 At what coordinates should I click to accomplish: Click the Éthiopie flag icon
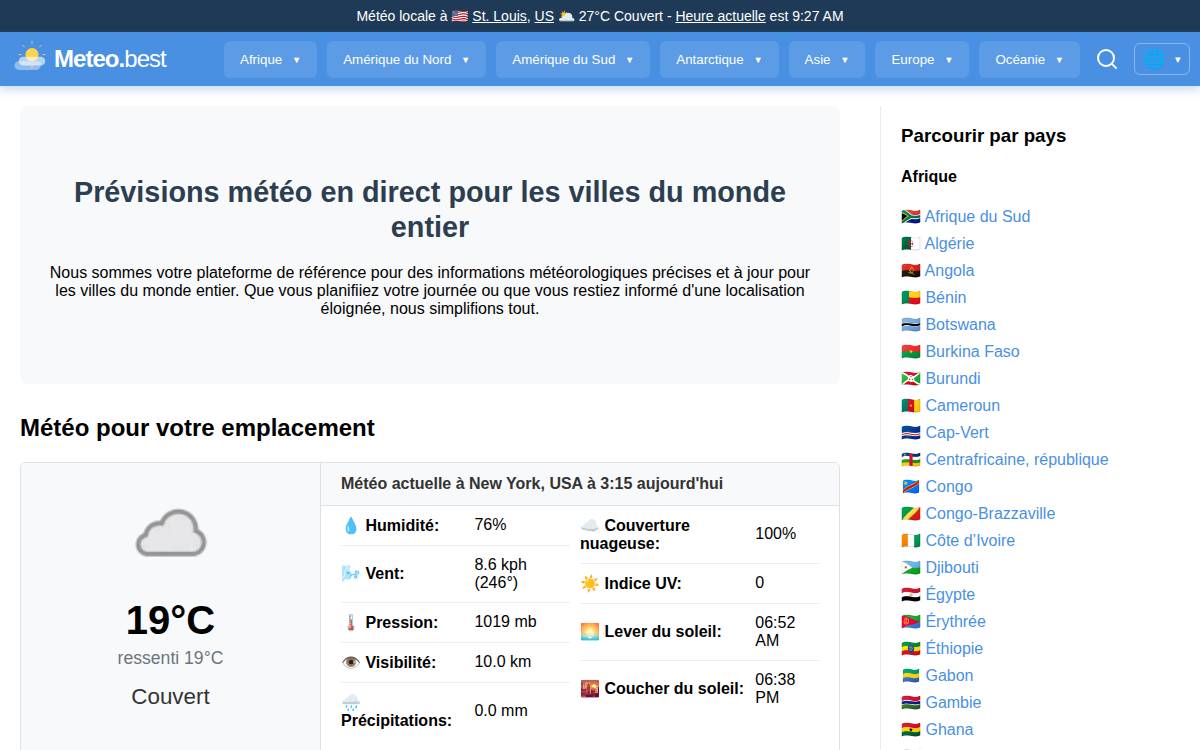coord(910,648)
